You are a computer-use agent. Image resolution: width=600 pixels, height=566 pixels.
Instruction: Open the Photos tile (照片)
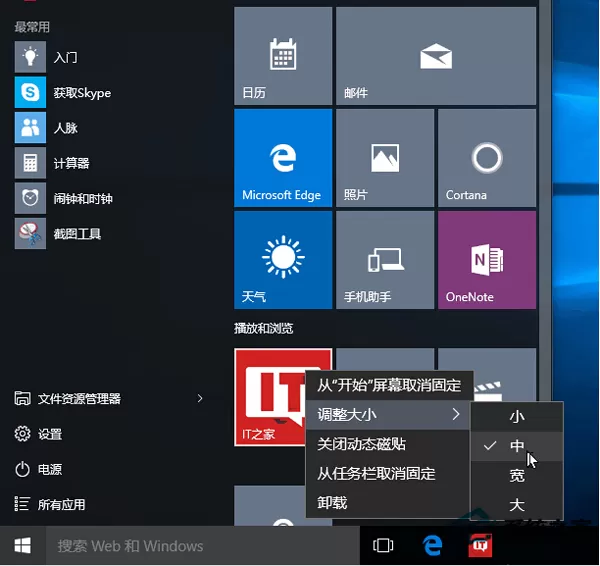pos(385,158)
